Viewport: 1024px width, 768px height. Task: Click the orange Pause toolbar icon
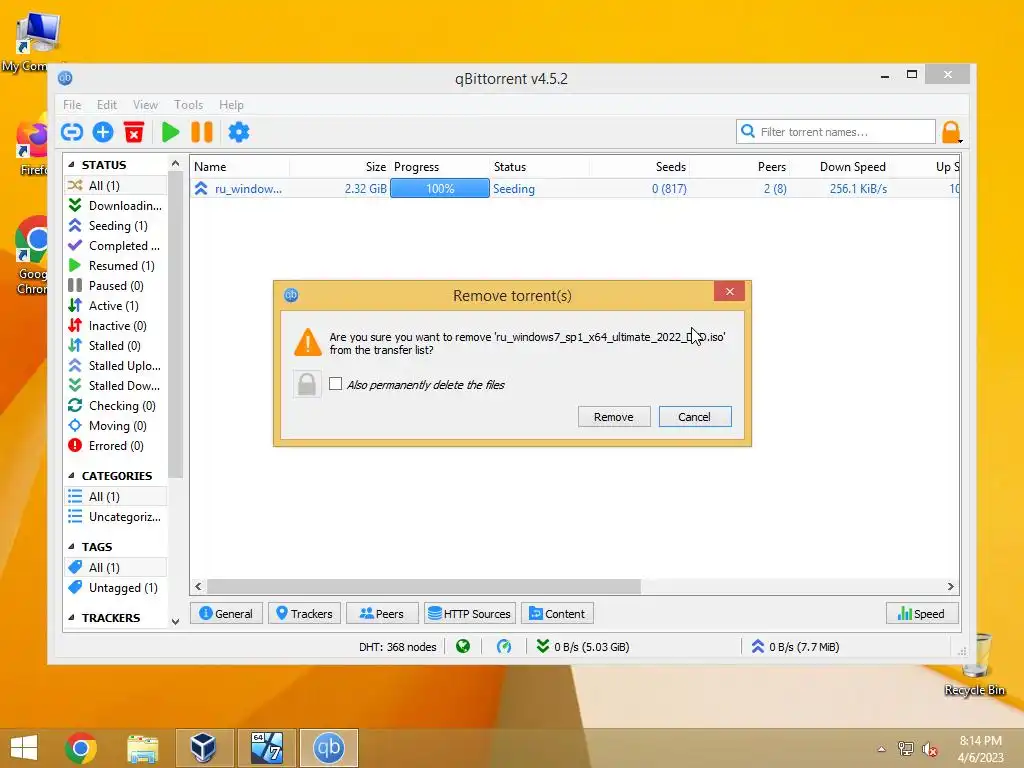(x=202, y=132)
